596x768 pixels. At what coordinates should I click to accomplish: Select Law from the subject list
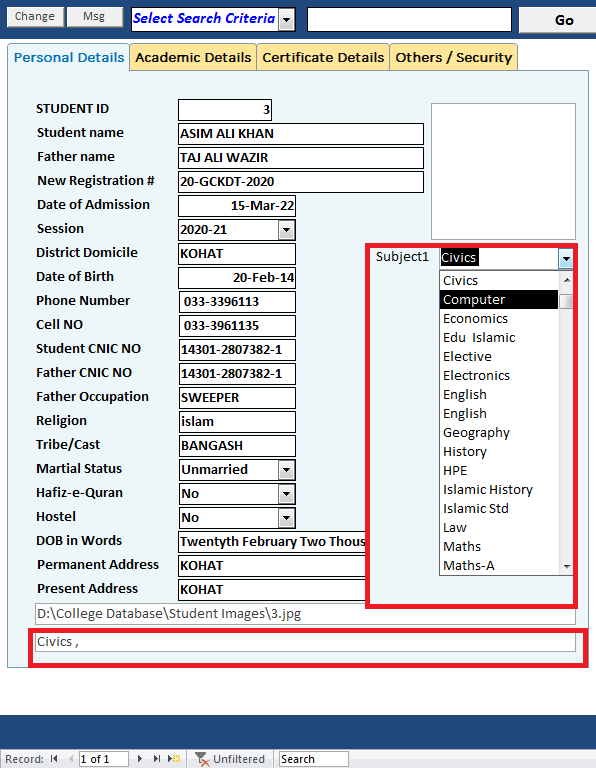click(x=499, y=528)
